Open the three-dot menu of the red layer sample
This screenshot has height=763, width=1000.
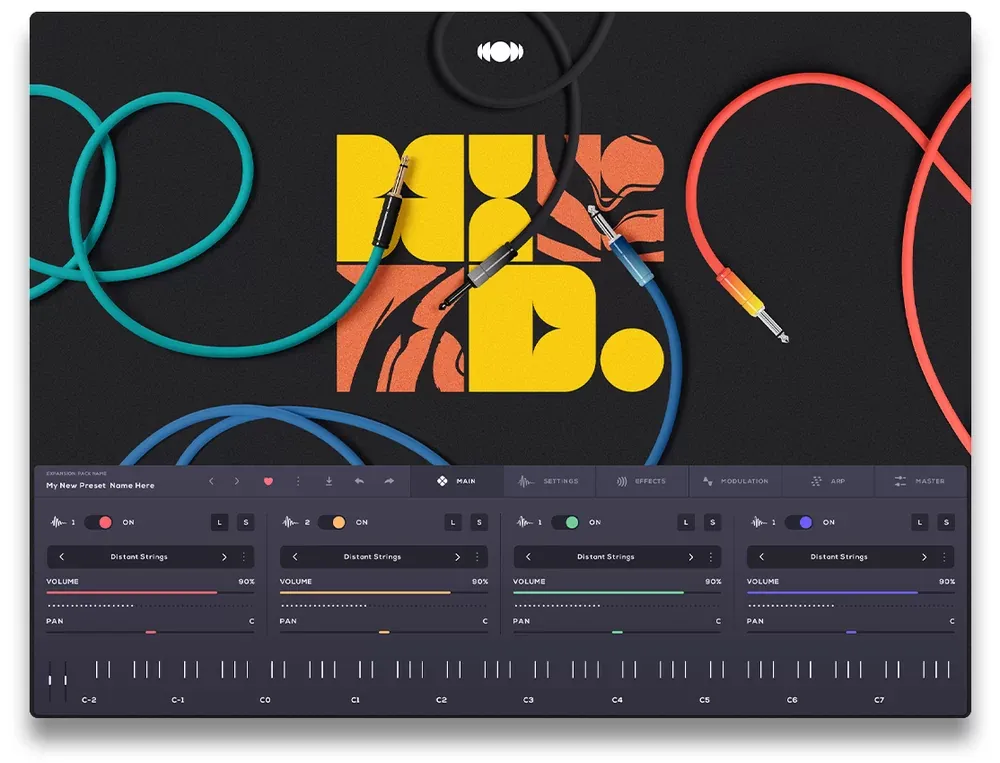coord(244,557)
